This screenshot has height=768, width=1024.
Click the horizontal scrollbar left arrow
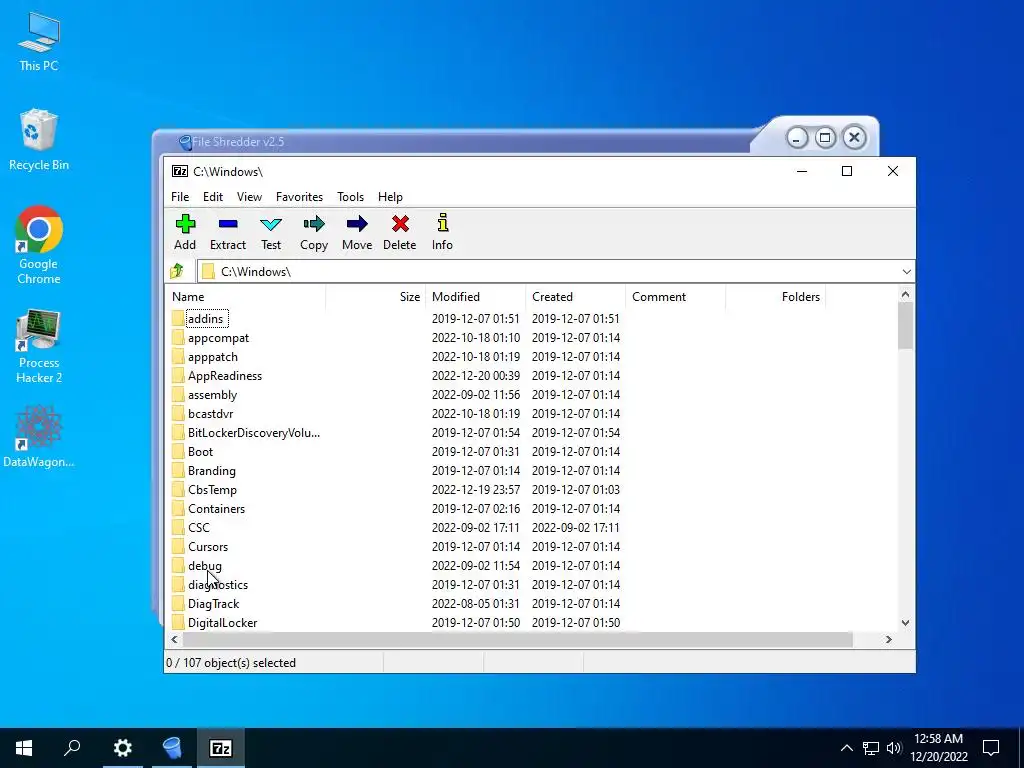pyautogui.click(x=174, y=639)
